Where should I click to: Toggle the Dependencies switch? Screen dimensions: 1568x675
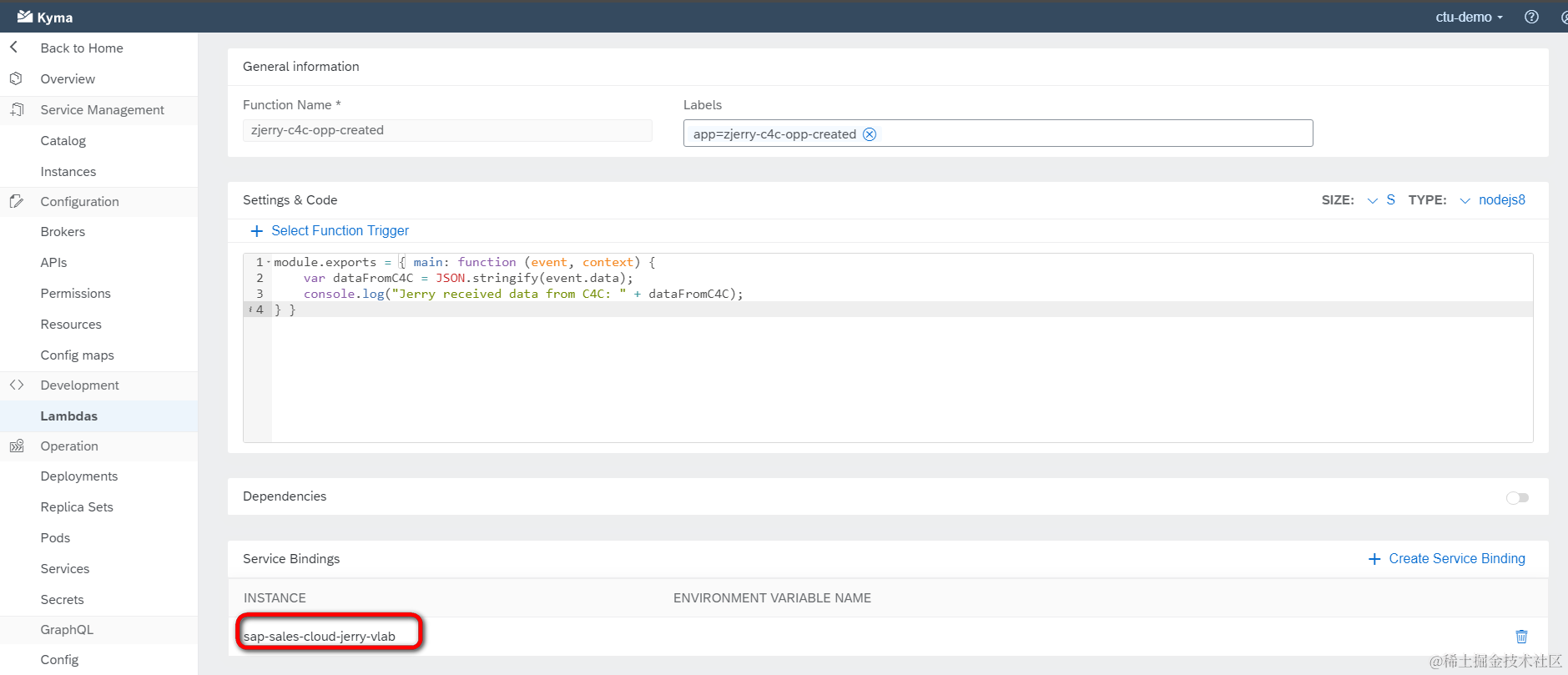pos(1517,497)
